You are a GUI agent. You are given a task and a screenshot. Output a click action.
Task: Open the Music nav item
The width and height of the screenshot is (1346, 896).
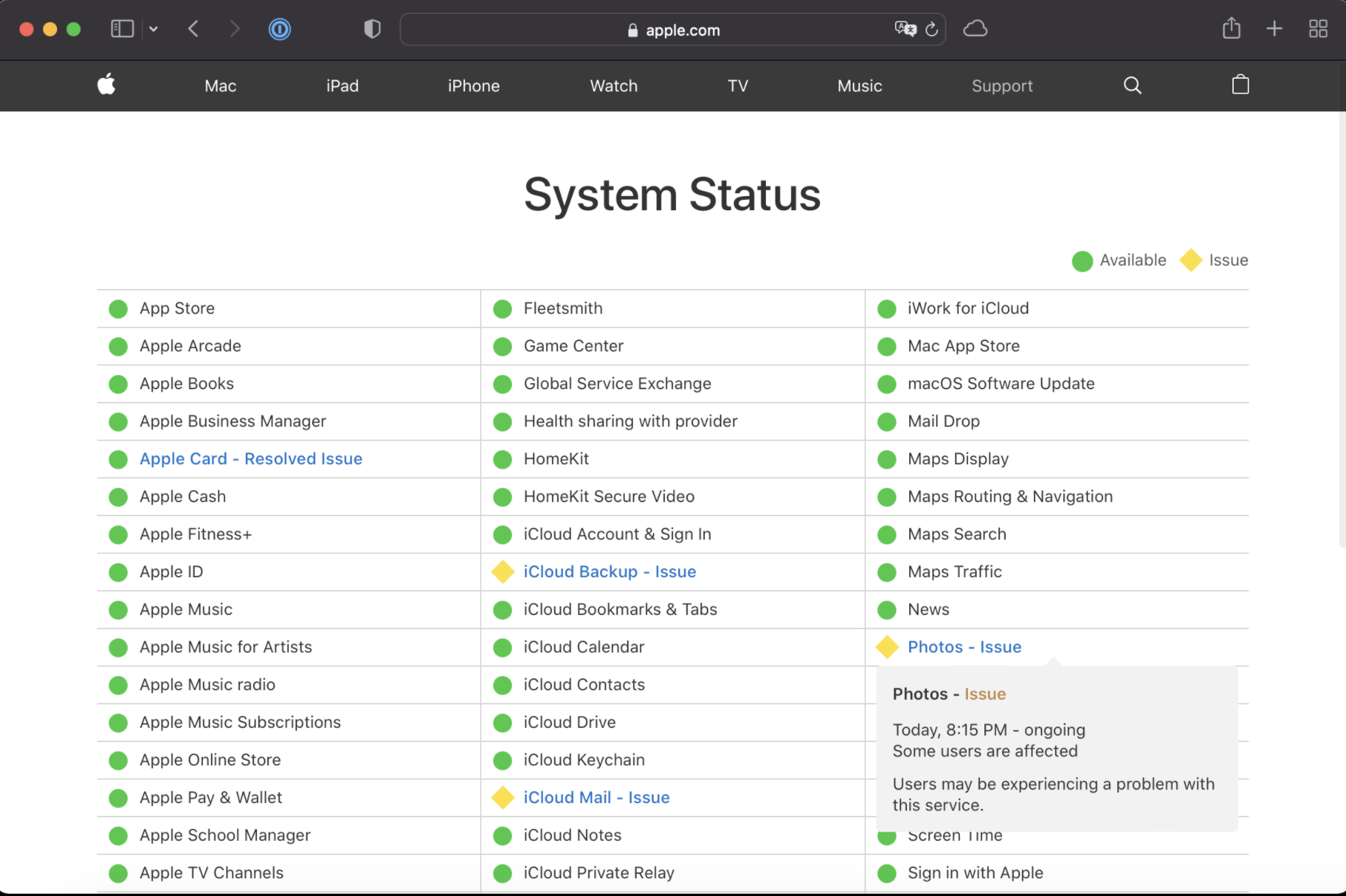[859, 85]
